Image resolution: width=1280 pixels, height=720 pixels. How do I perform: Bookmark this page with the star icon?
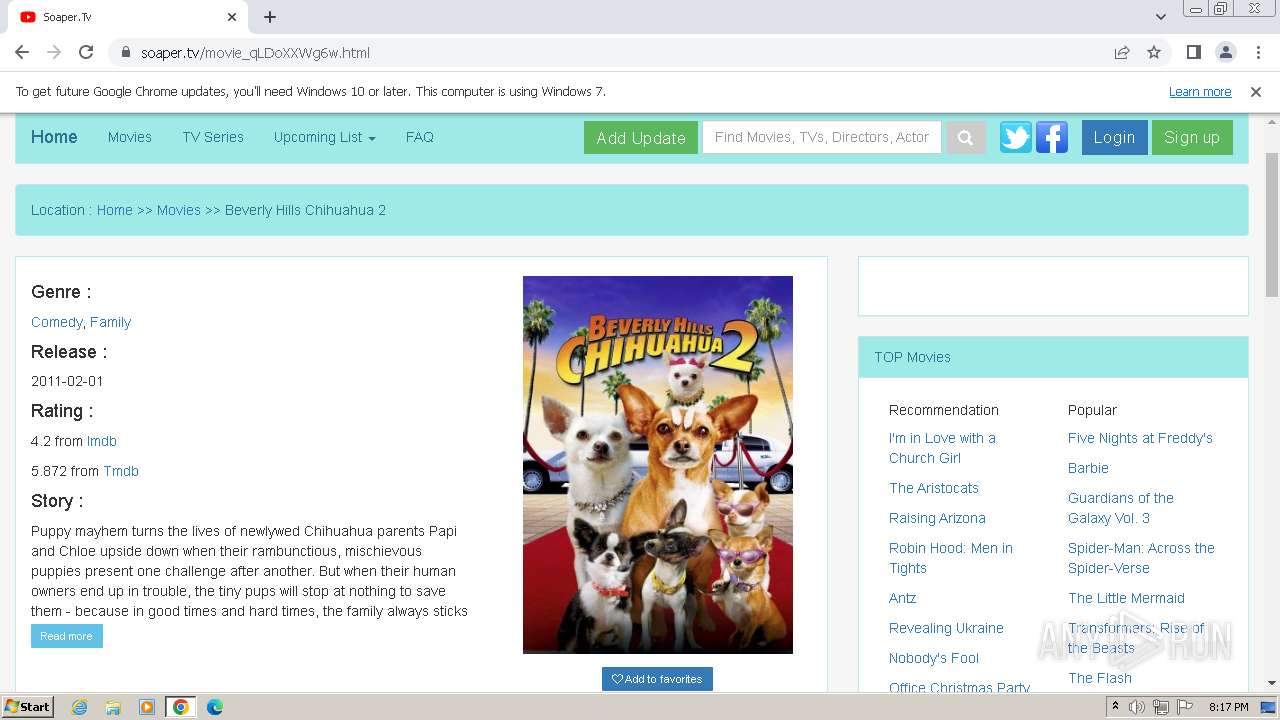click(1154, 53)
